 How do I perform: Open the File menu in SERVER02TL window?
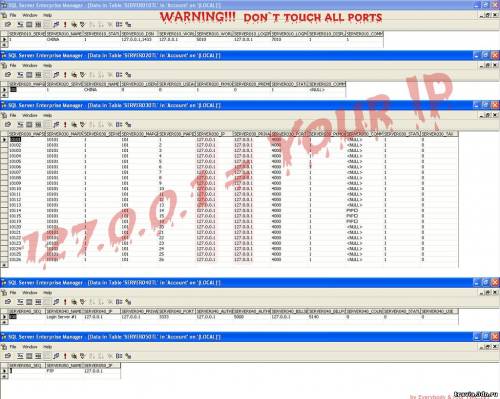(x=13, y=65)
